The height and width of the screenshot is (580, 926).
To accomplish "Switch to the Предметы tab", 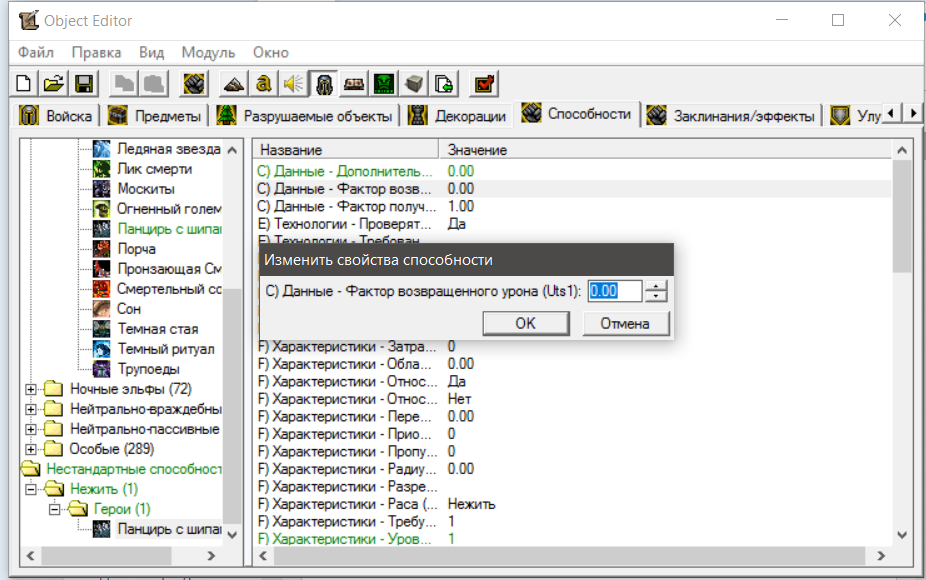I will [x=155, y=116].
